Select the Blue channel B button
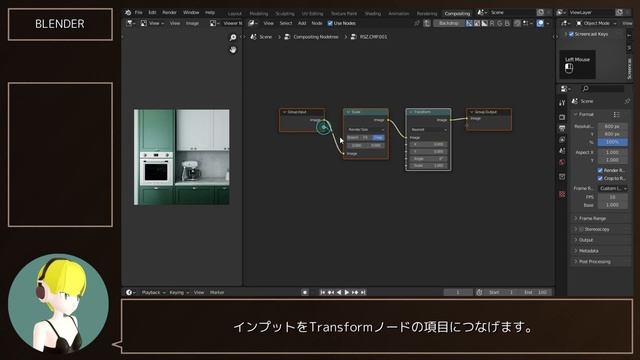This screenshot has width=640, height=360. pos(507,24)
